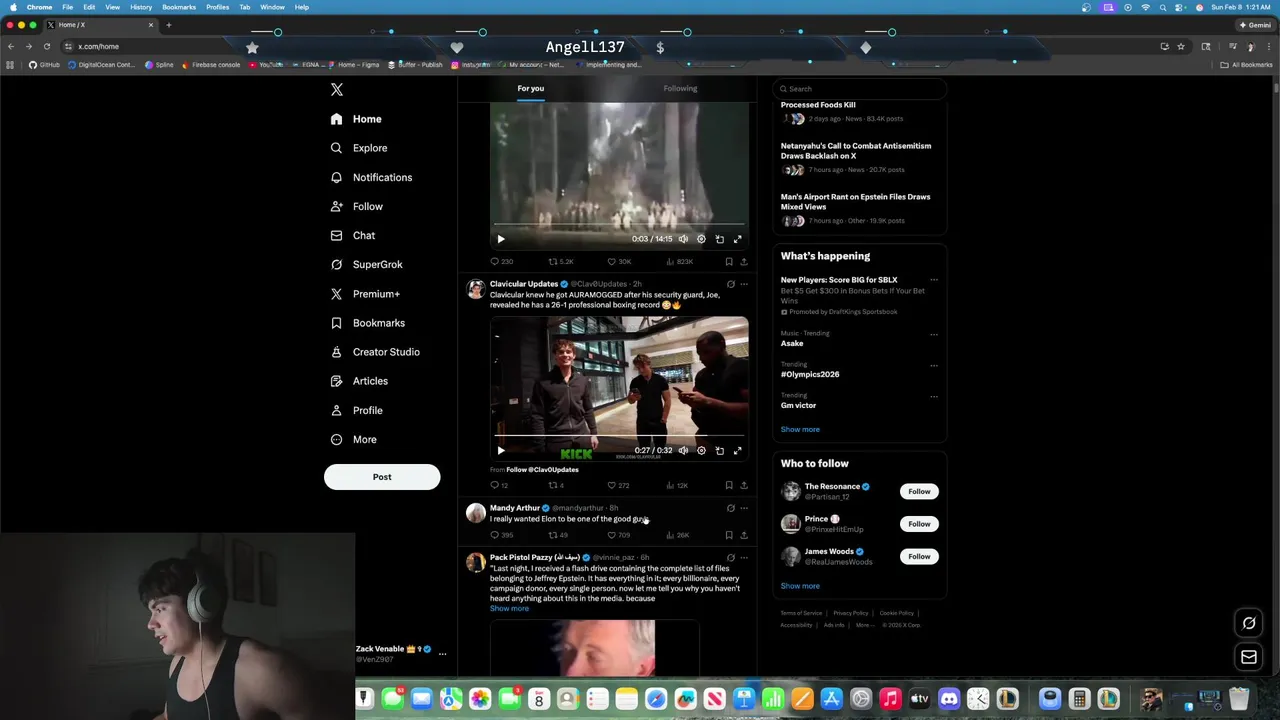Open the Explore page

click(358, 148)
